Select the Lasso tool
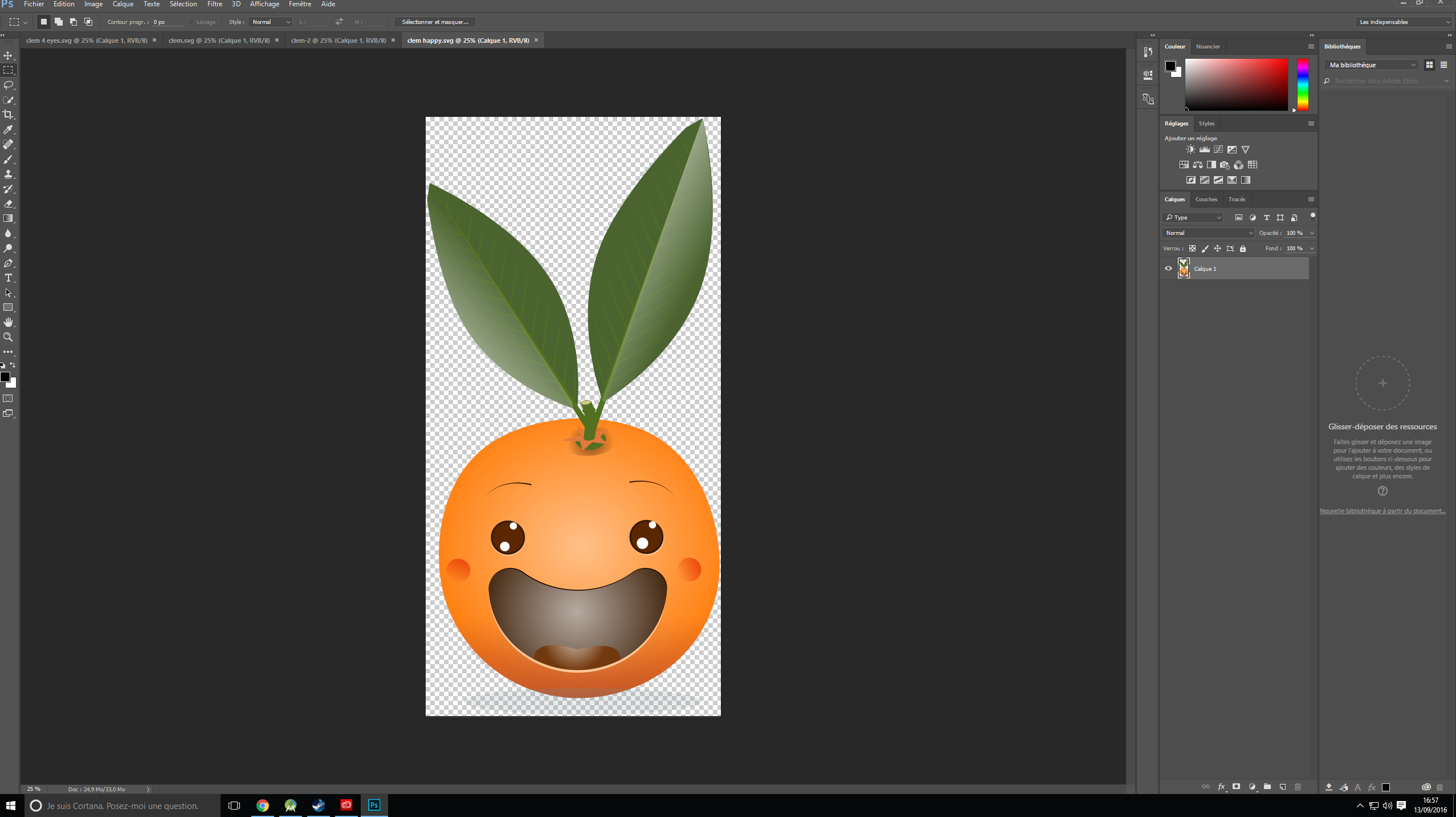 8,85
